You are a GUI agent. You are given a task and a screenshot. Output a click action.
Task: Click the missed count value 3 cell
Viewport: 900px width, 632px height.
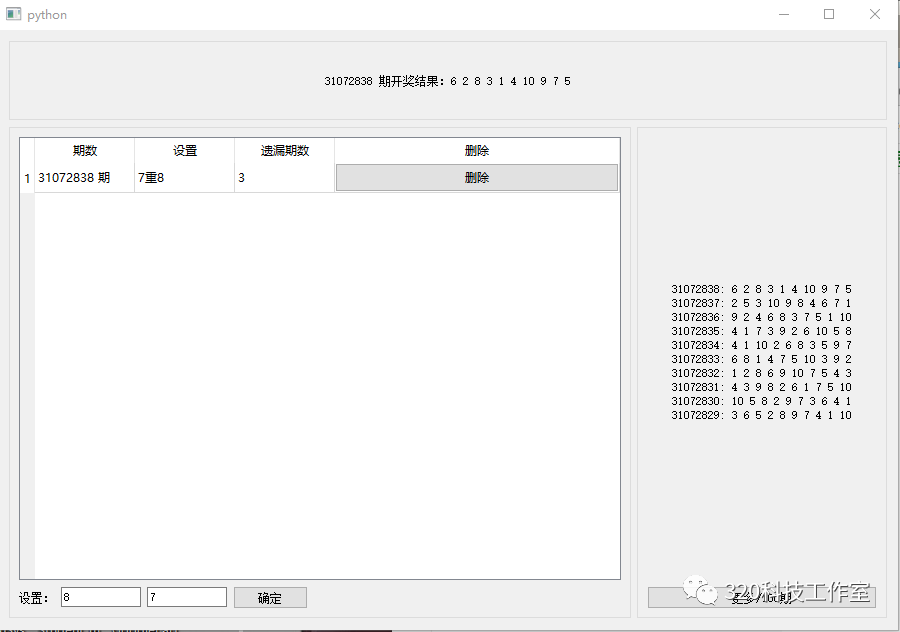(x=240, y=177)
